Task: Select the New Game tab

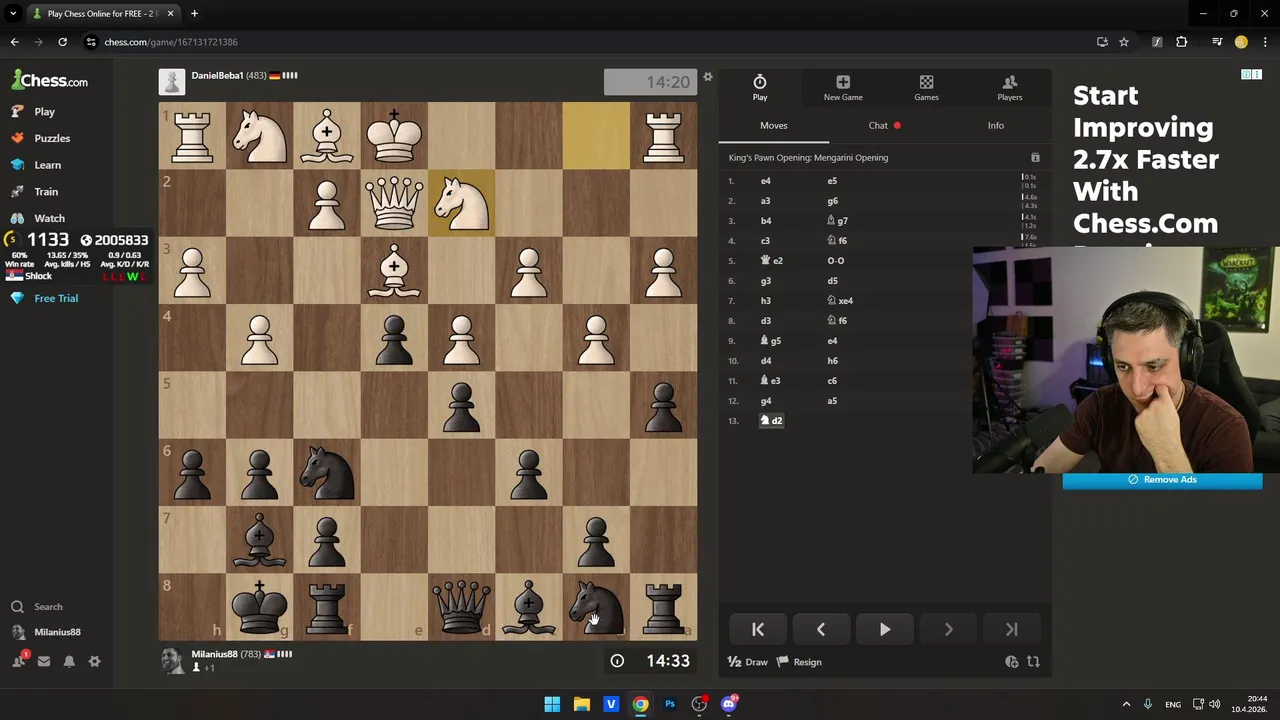Action: 843,88
